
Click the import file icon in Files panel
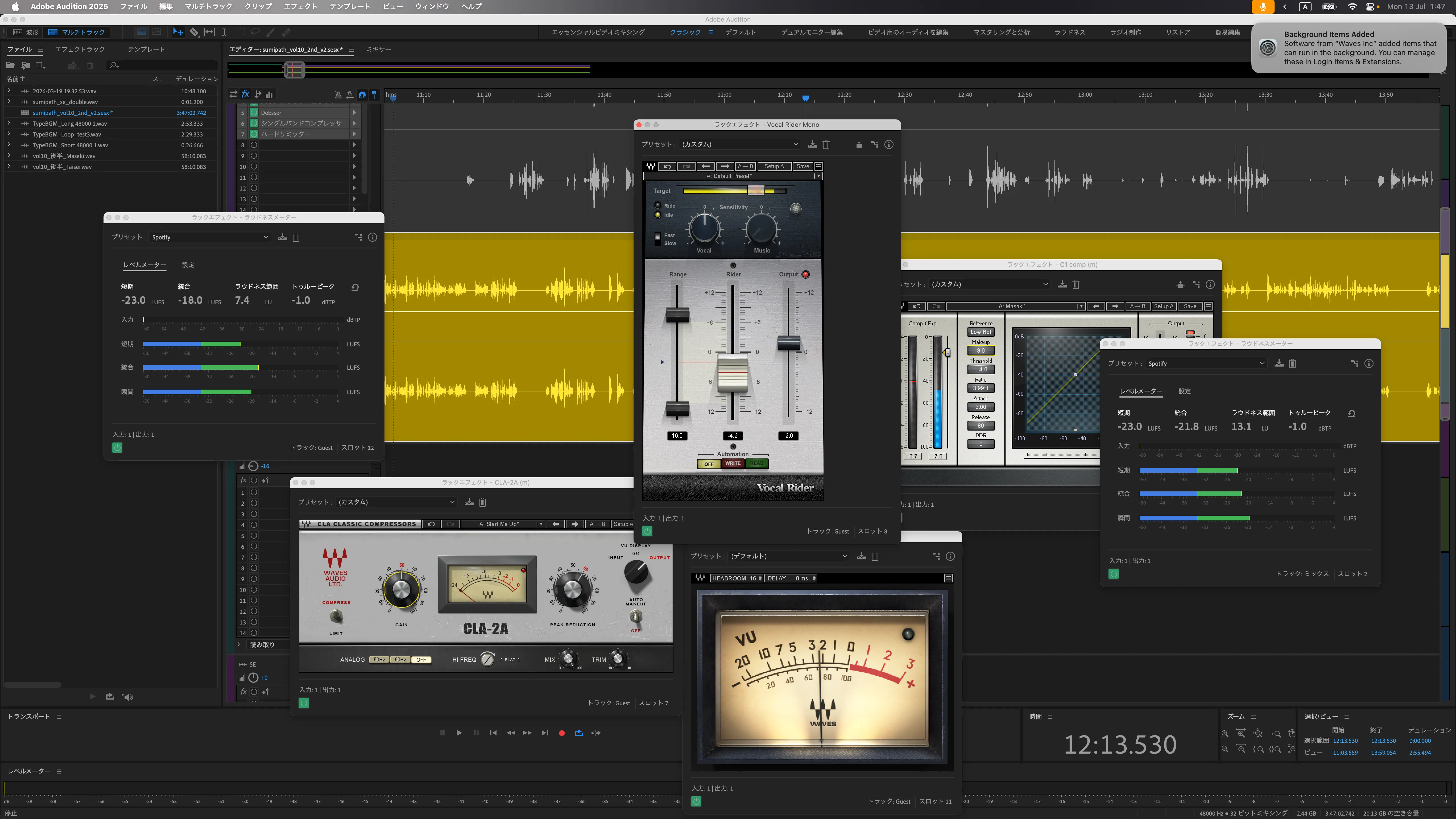25,66
